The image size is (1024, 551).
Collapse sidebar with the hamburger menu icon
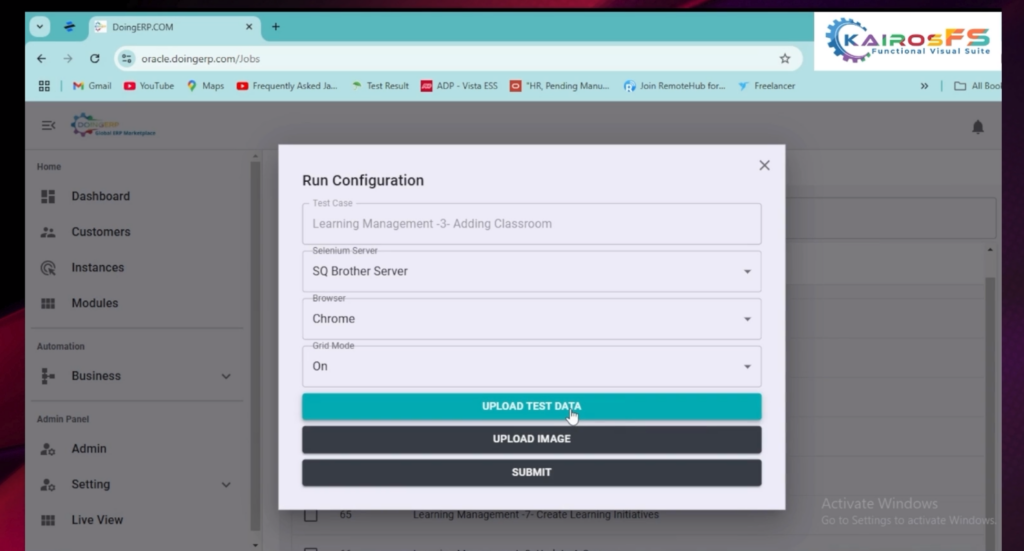(x=48, y=126)
